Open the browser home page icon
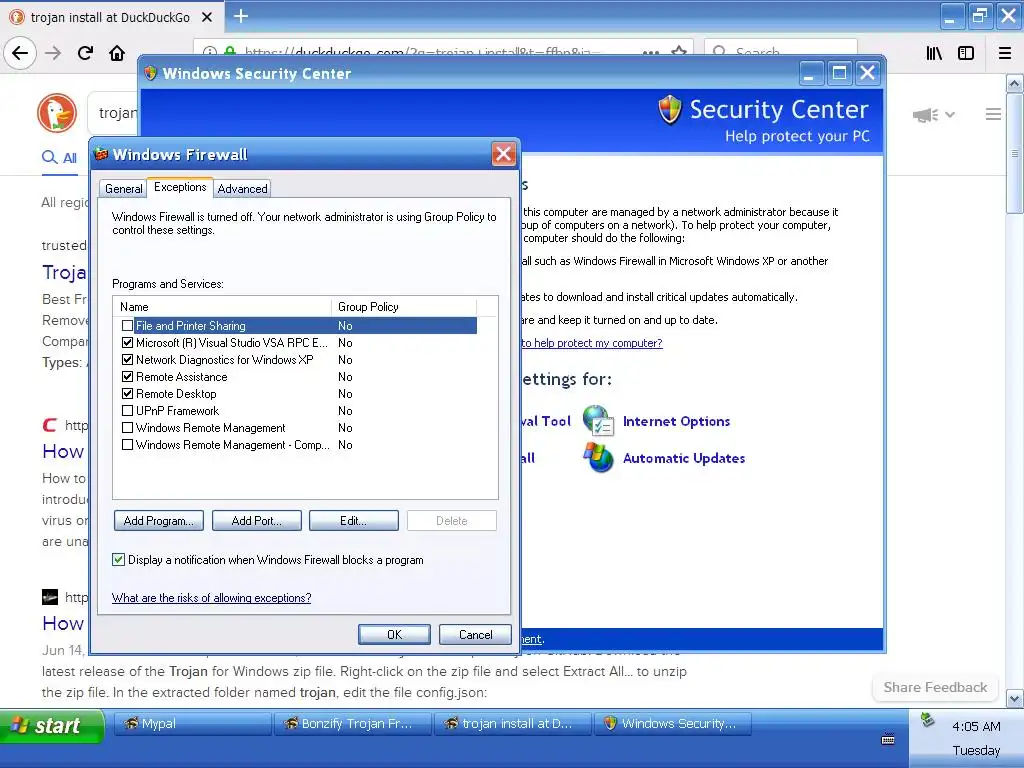The height and width of the screenshot is (768, 1024). point(117,53)
